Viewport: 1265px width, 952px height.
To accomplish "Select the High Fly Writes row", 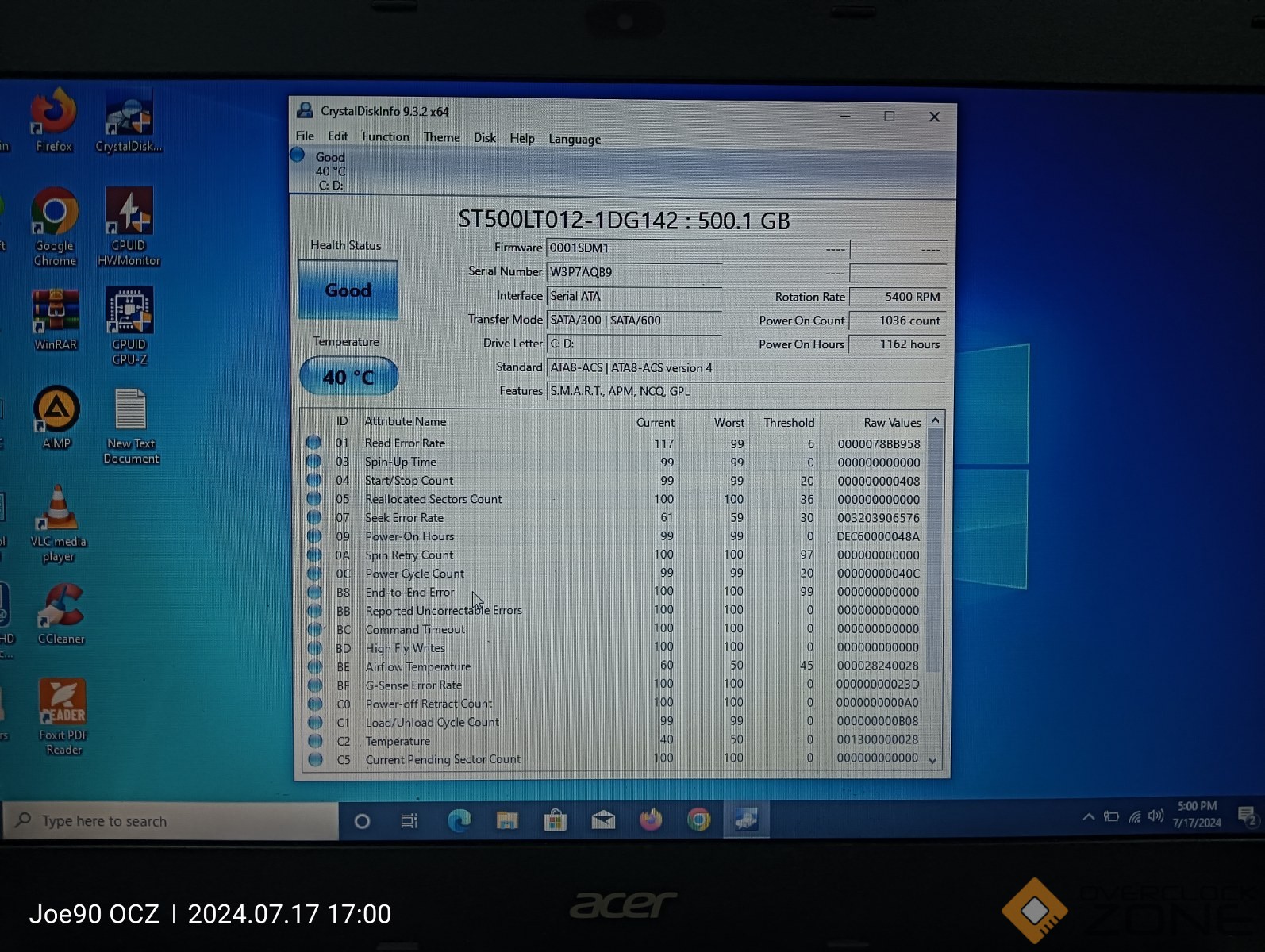I will coord(613,648).
